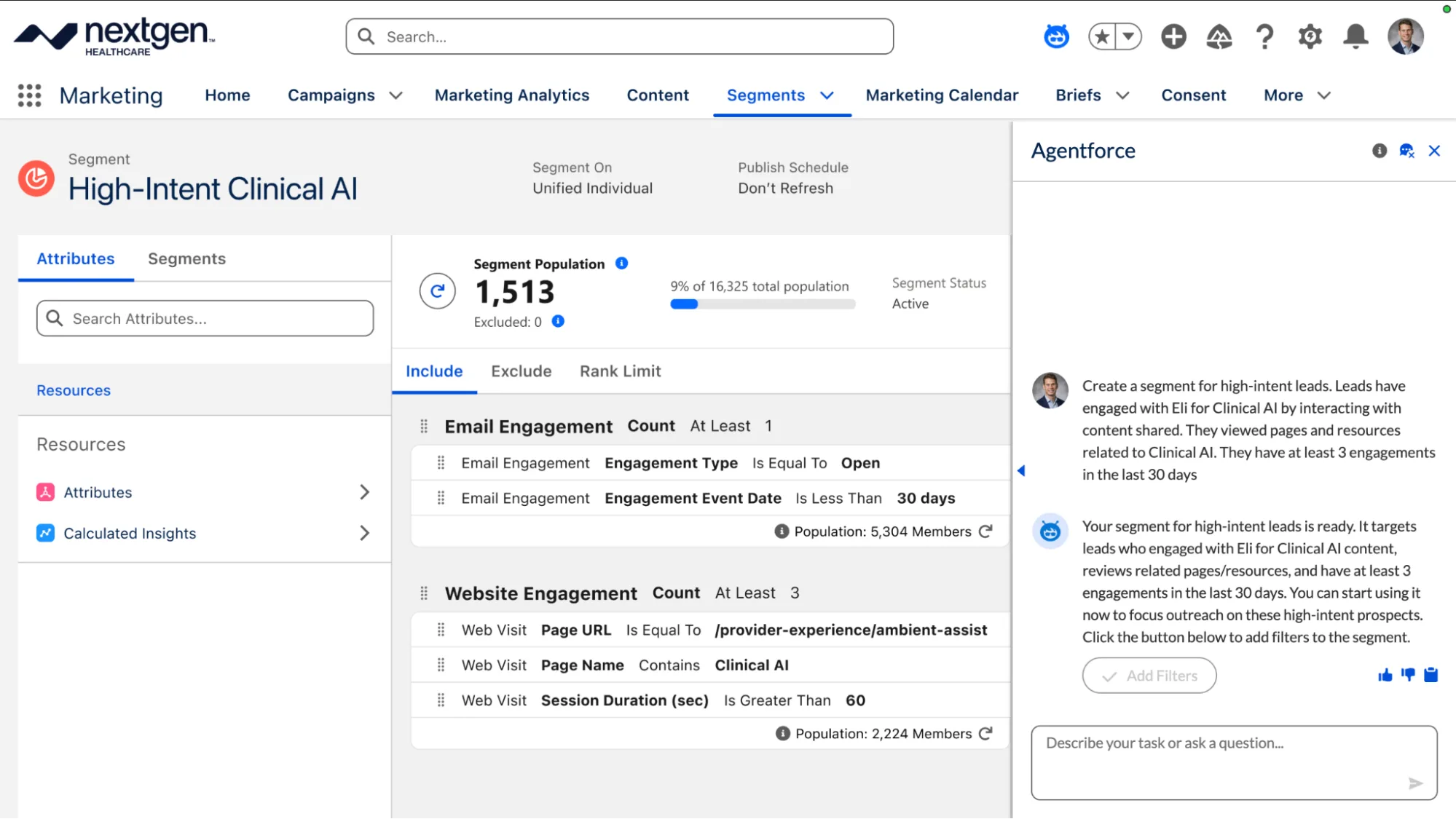Image resolution: width=1456 pixels, height=819 pixels.
Task: Click the favorites star icon
Action: [1102, 36]
